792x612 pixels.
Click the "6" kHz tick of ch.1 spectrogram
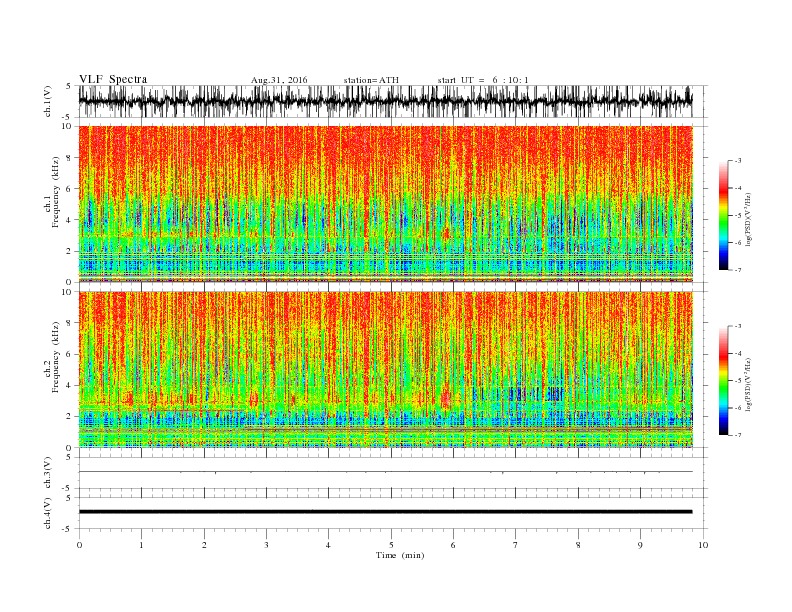(70, 189)
